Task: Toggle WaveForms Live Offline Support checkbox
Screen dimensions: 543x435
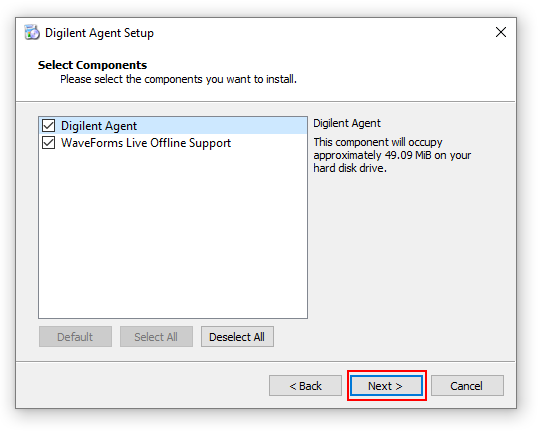Action: pos(48,142)
